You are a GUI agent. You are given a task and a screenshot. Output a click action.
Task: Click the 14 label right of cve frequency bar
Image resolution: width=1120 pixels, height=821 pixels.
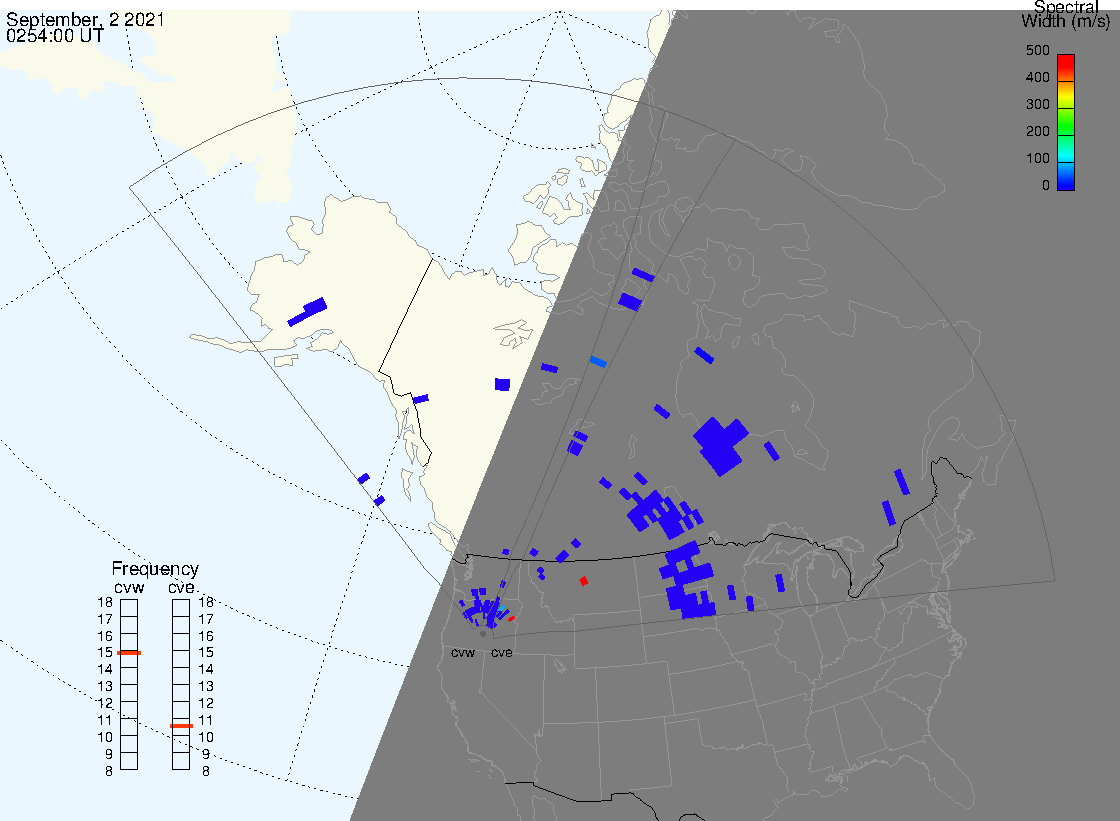pyautogui.click(x=206, y=670)
